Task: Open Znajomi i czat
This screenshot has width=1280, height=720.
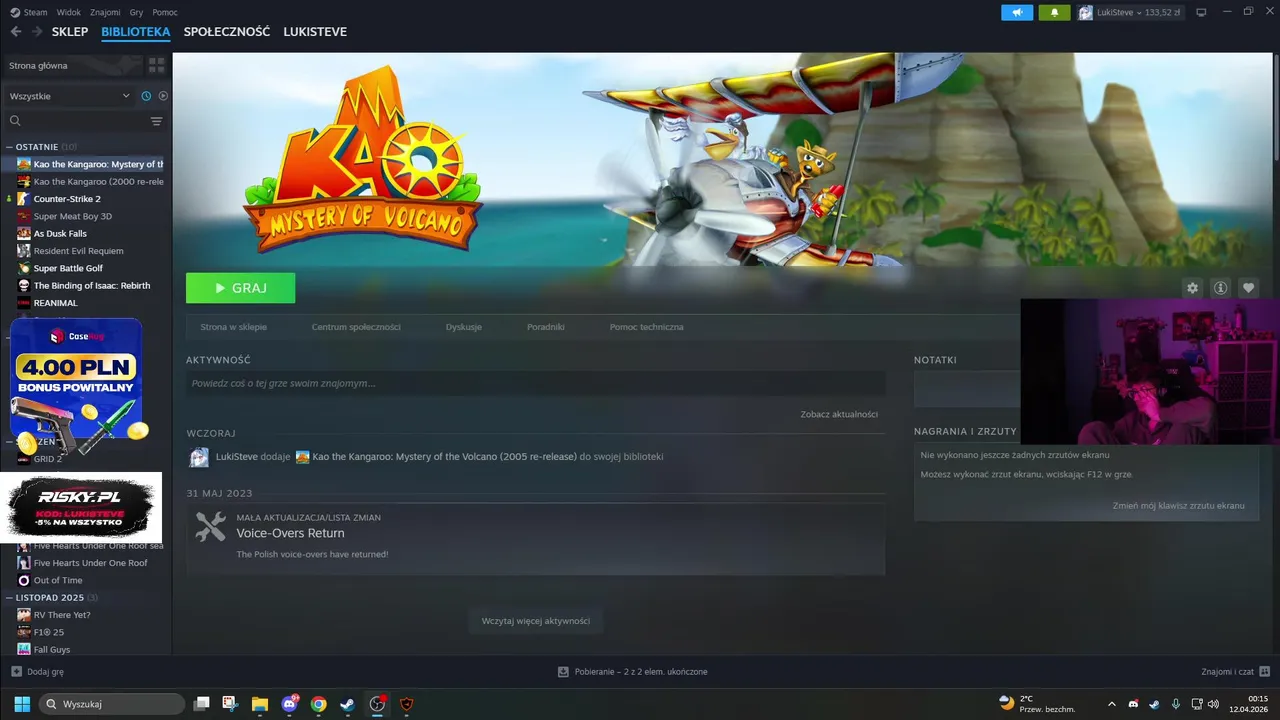Action: [1236, 672]
